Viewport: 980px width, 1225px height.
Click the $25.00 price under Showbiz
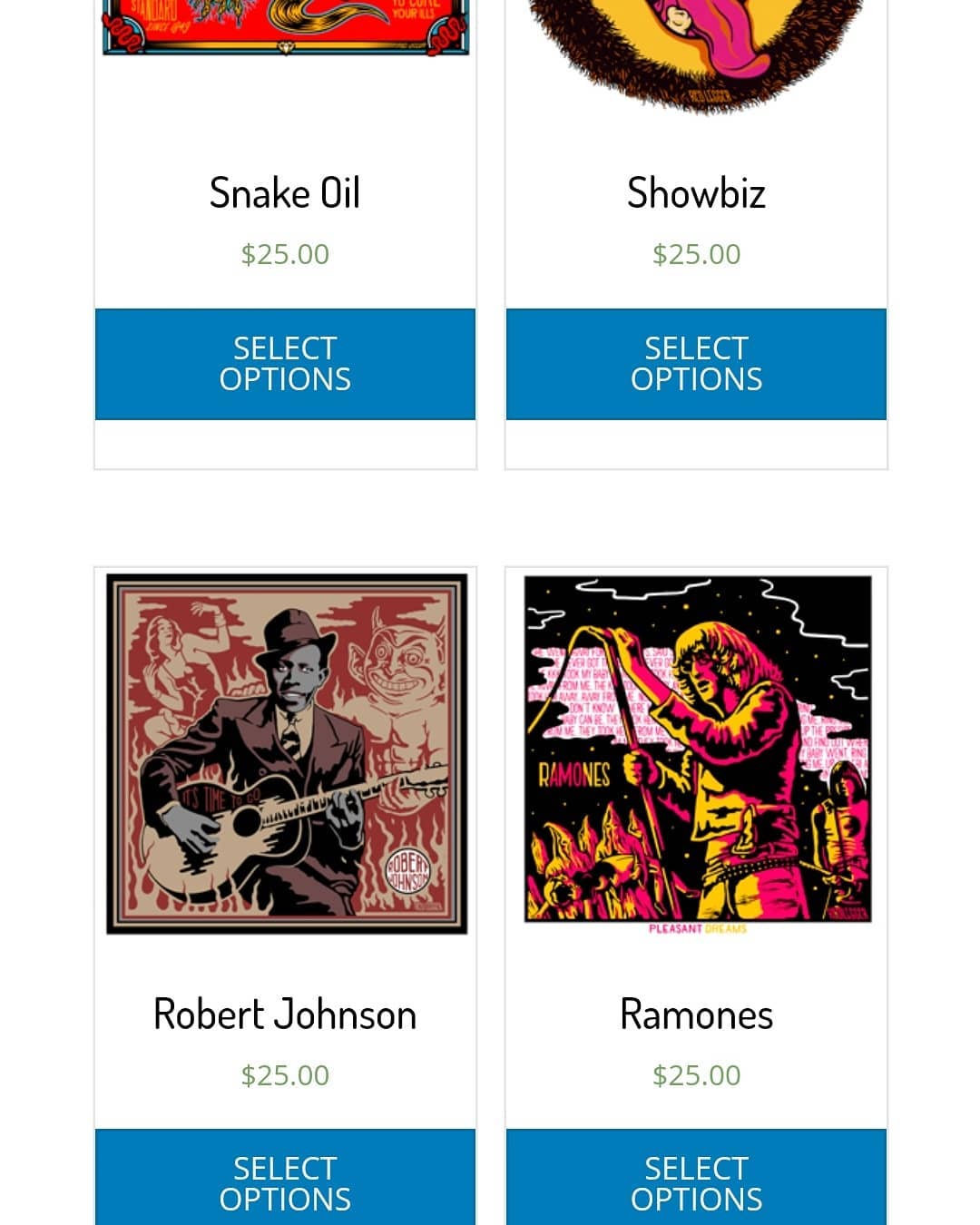point(696,254)
